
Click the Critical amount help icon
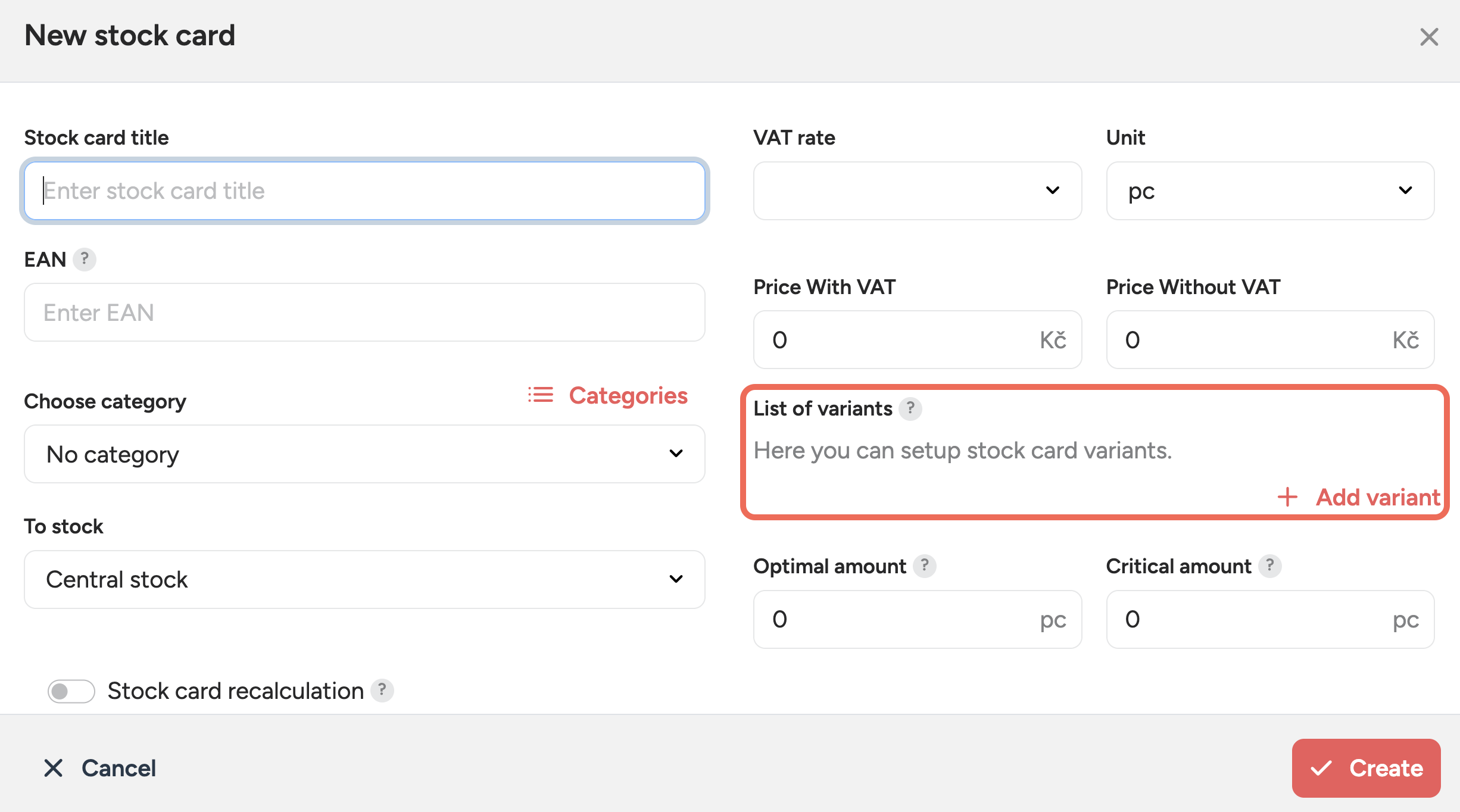coord(1269,566)
